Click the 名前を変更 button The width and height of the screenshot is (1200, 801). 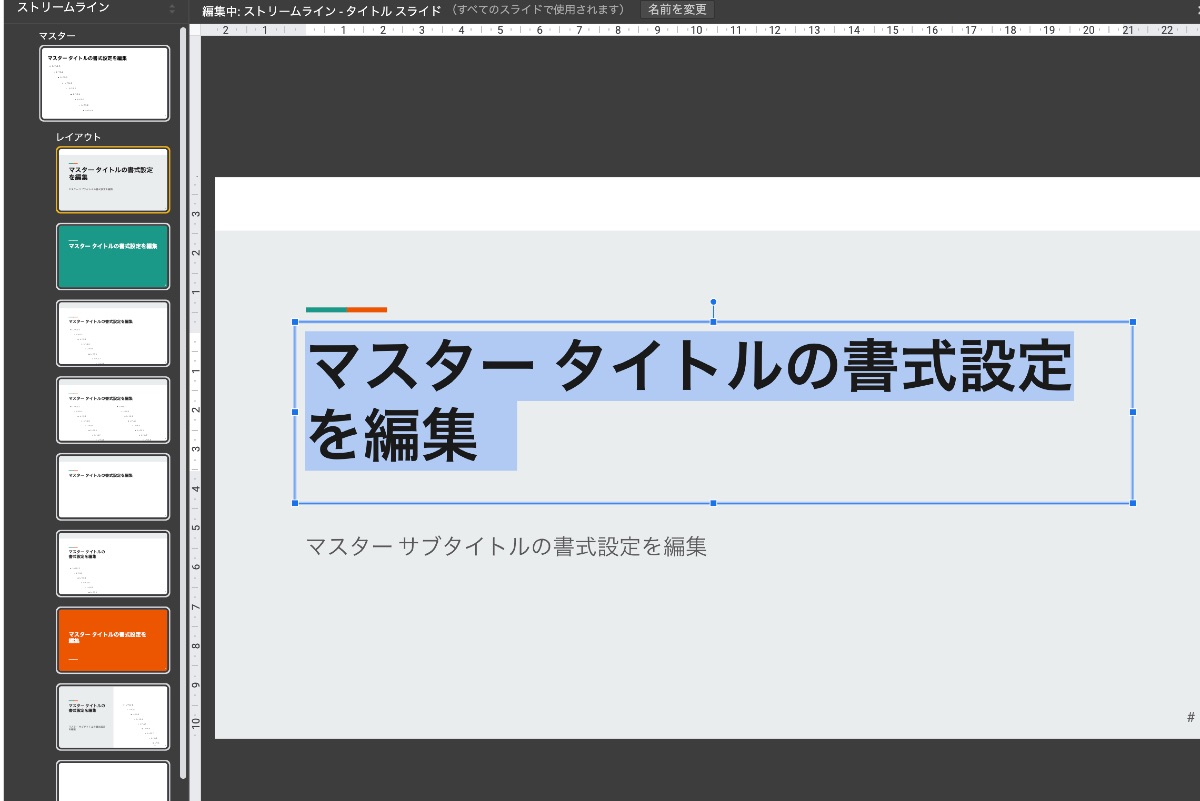[x=677, y=10]
